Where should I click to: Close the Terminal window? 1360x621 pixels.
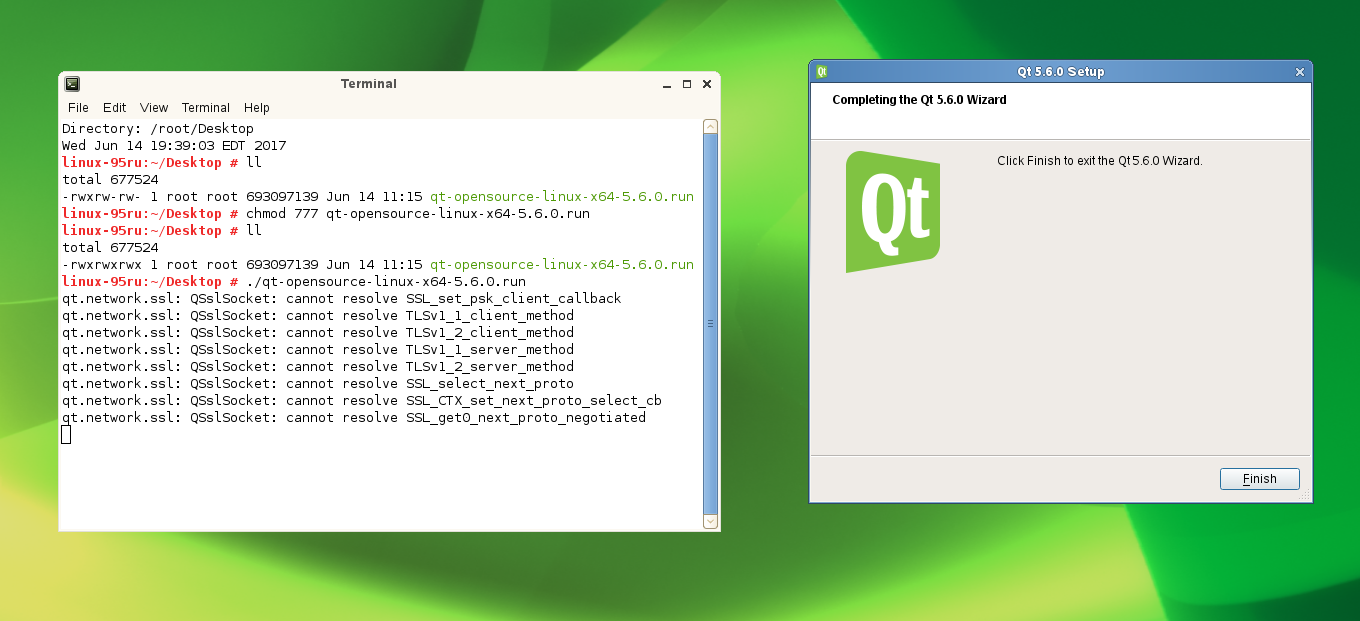[x=707, y=84]
